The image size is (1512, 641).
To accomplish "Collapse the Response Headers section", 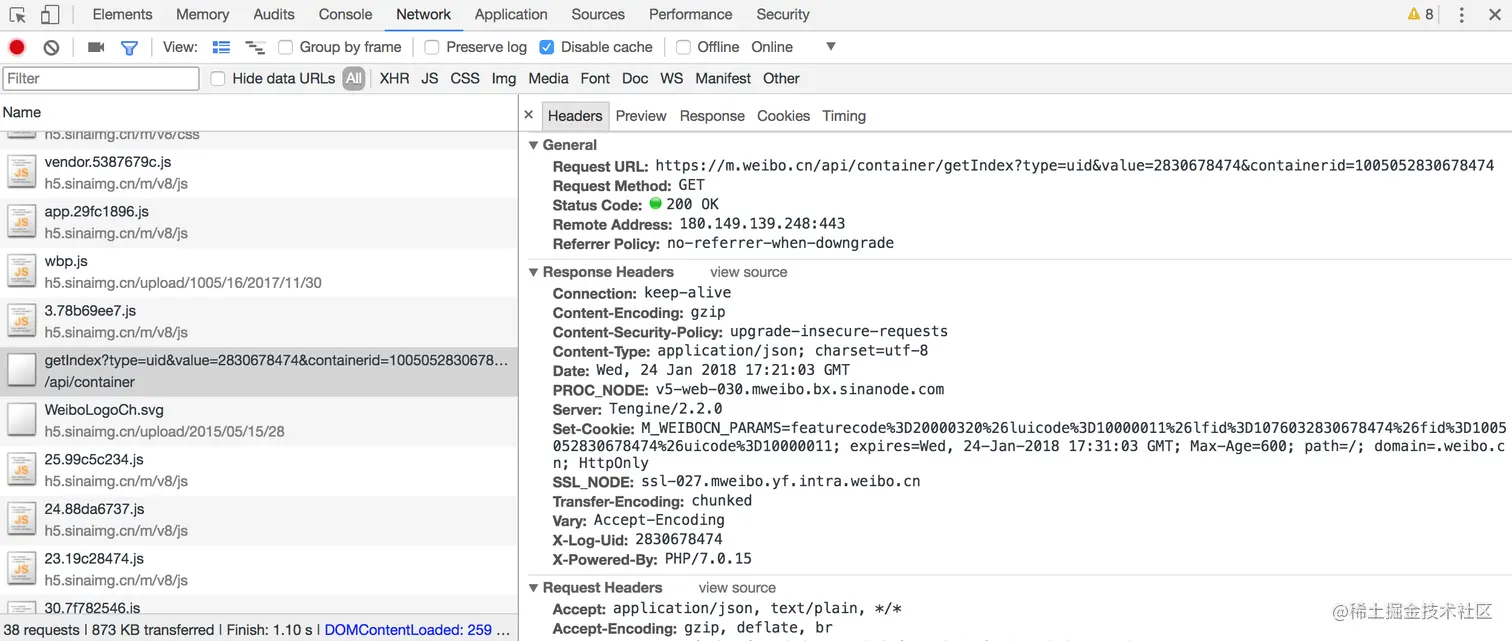I will pos(533,272).
